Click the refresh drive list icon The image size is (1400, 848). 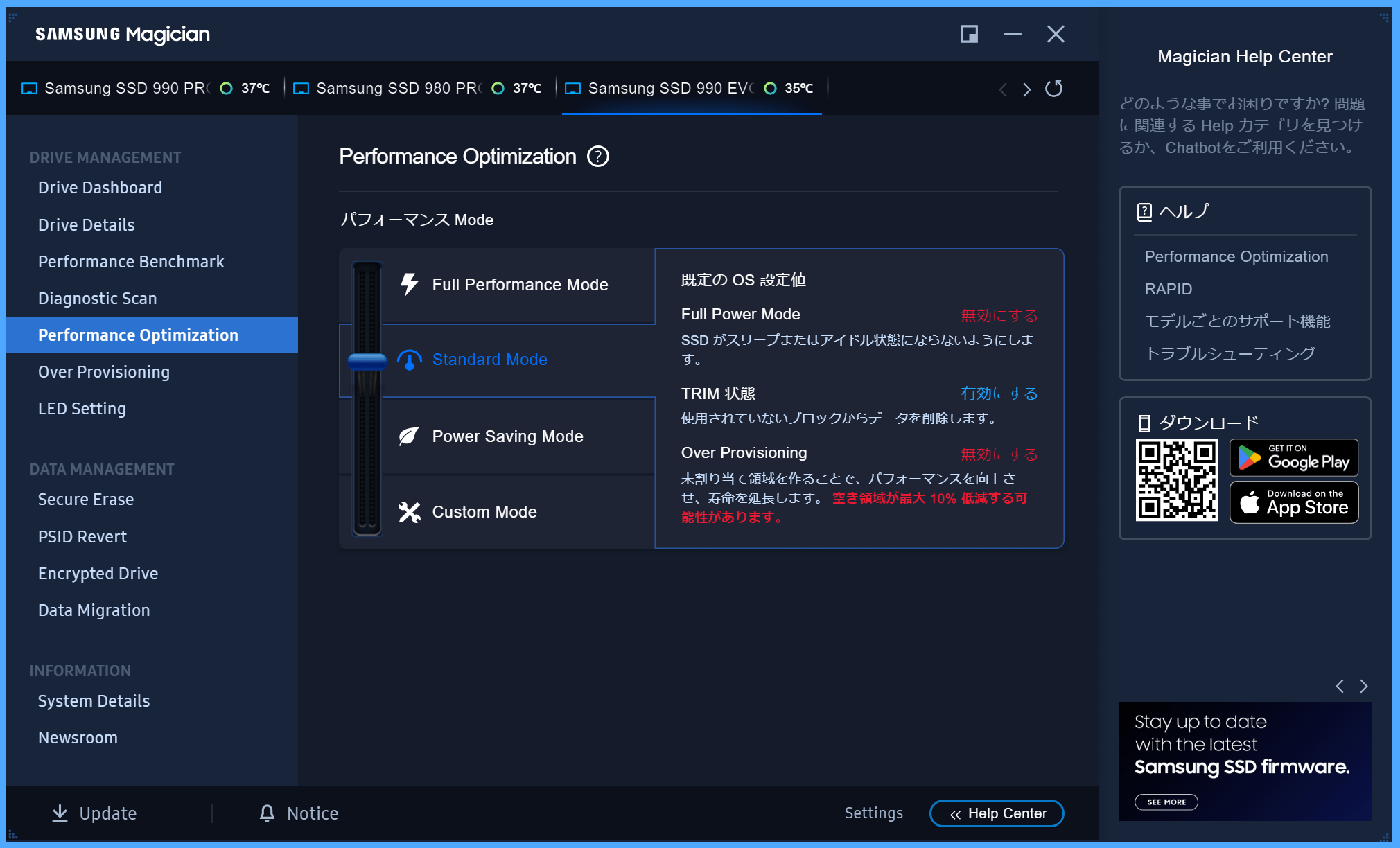point(1053,88)
